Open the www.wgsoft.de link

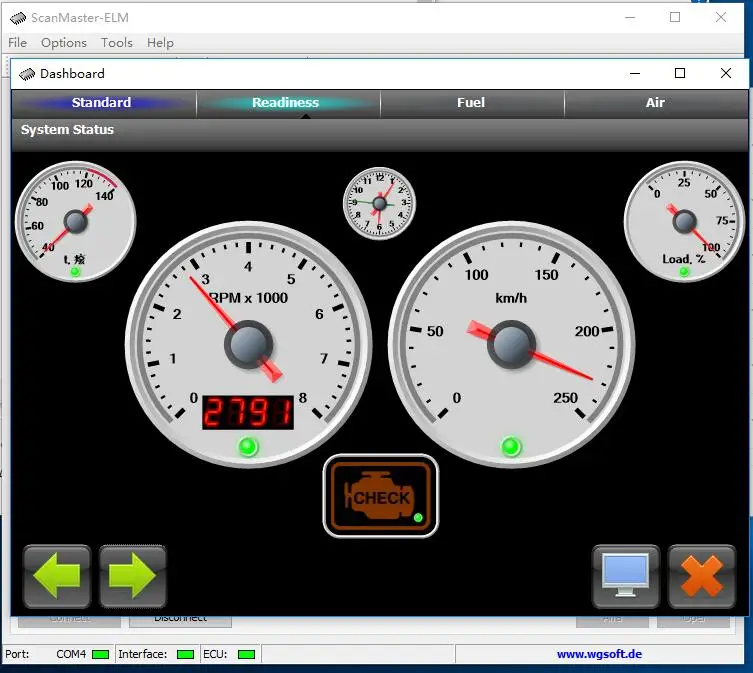pyautogui.click(x=599, y=654)
